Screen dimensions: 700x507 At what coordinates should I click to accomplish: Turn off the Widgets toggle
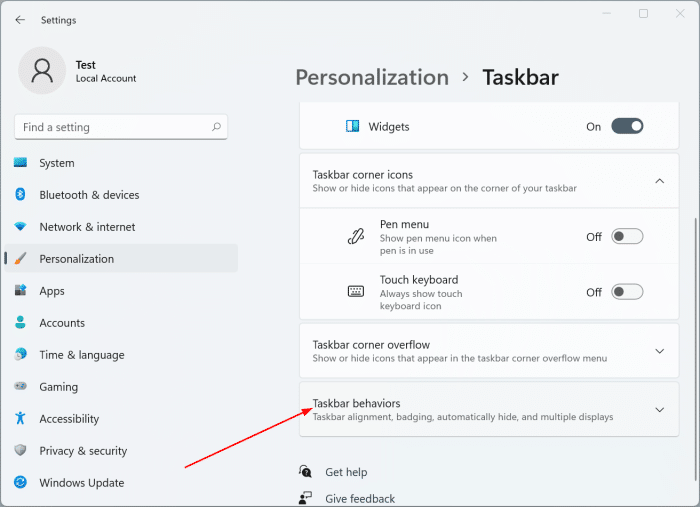coord(627,126)
